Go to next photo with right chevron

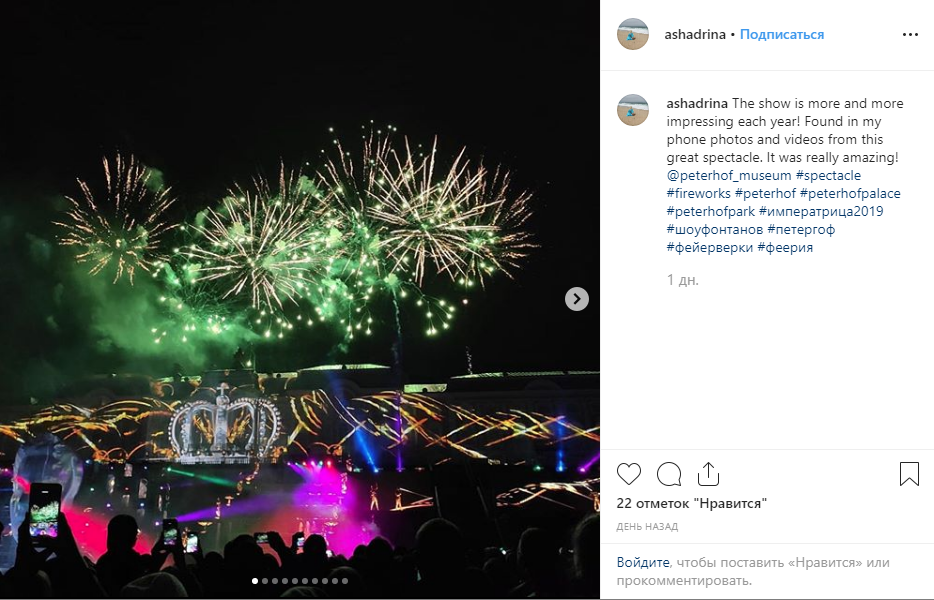[x=577, y=299]
